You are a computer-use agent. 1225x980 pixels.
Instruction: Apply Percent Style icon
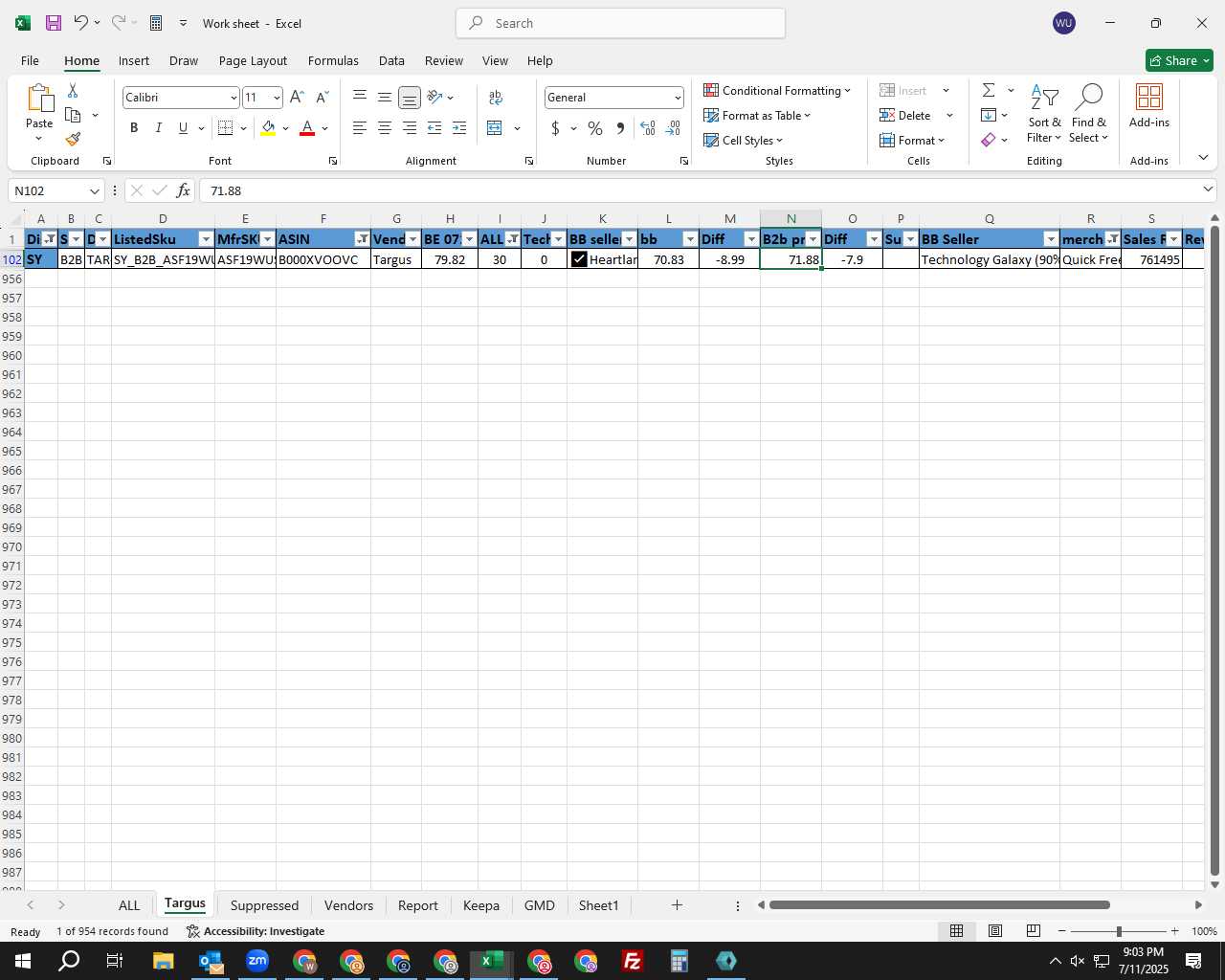click(595, 127)
